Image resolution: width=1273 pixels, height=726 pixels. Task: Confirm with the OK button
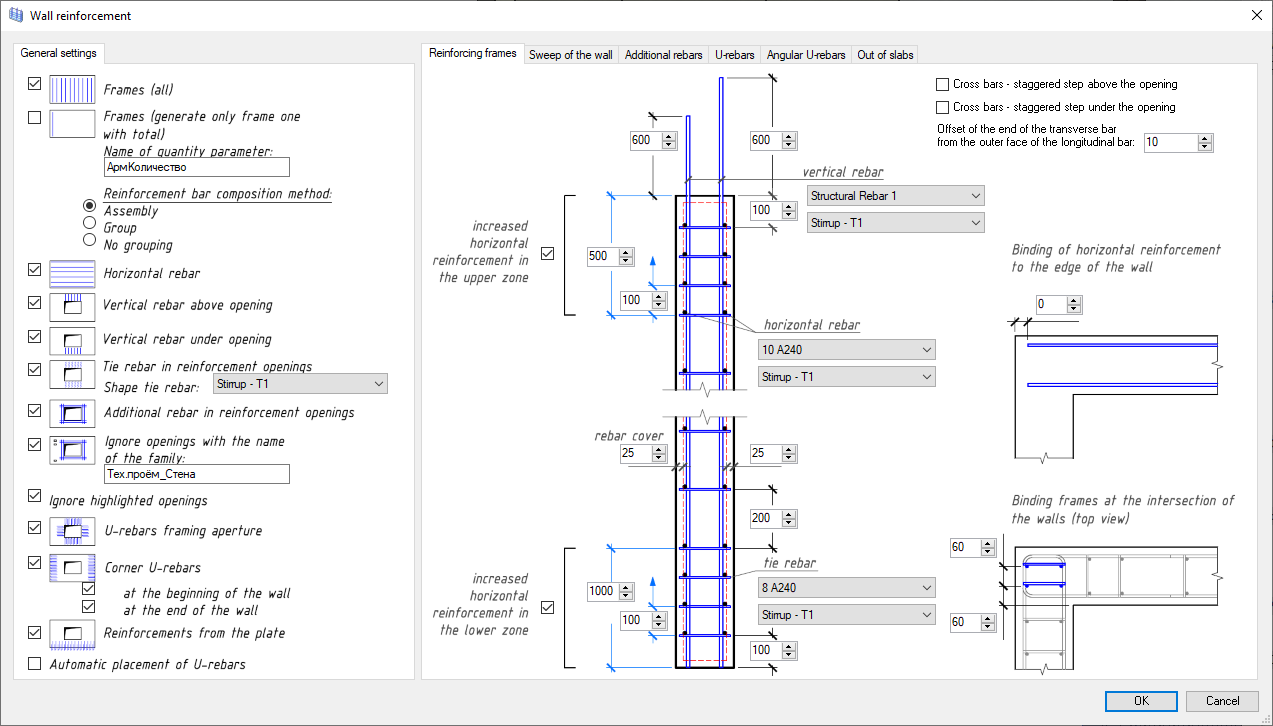pos(1141,701)
